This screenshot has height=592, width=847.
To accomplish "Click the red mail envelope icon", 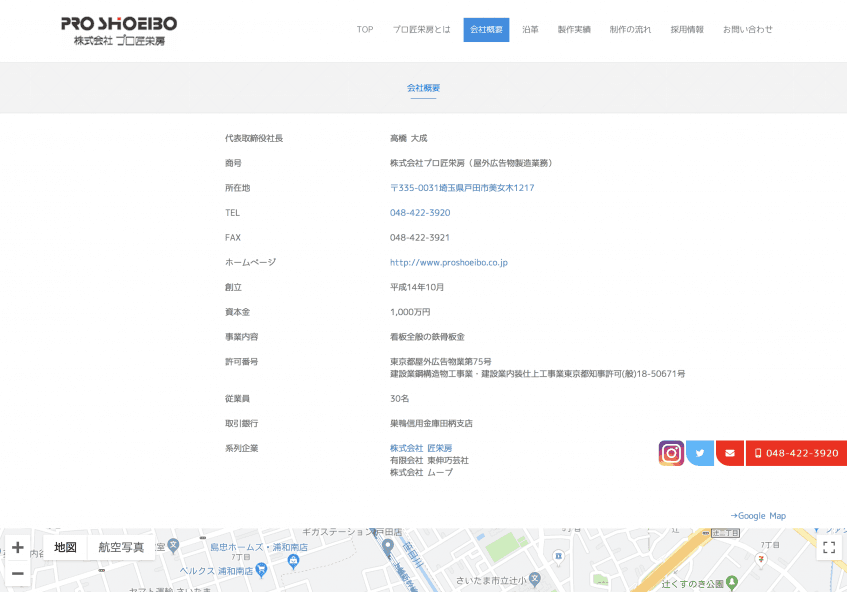I will [730, 453].
